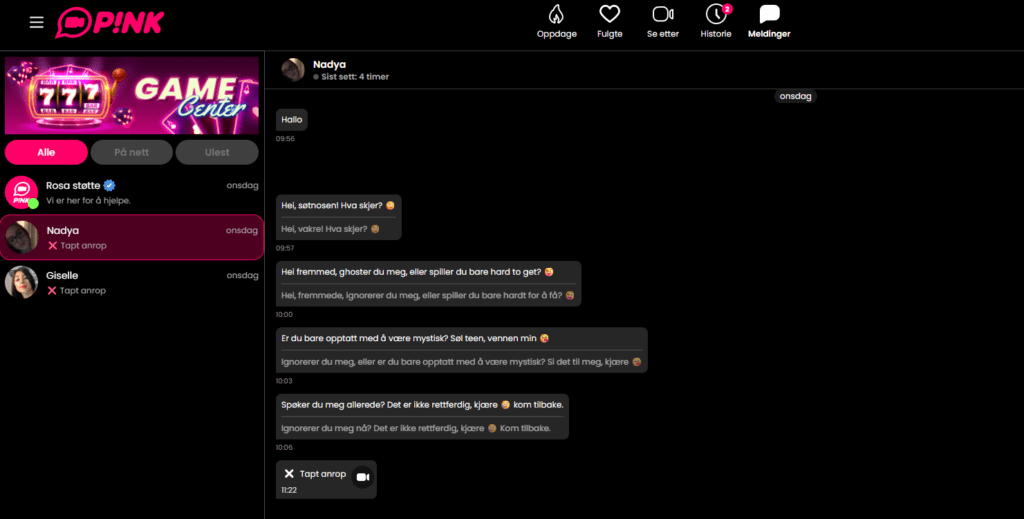Click Giselle's profile picture
1024x519 pixels.
22,283
